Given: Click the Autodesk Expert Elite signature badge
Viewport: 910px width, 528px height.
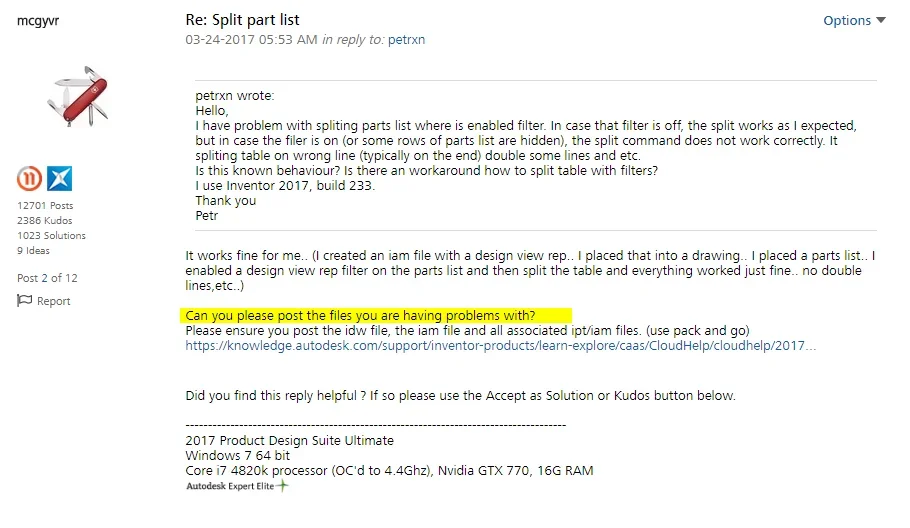Looking at the screenshot, I should pos(237,486).
